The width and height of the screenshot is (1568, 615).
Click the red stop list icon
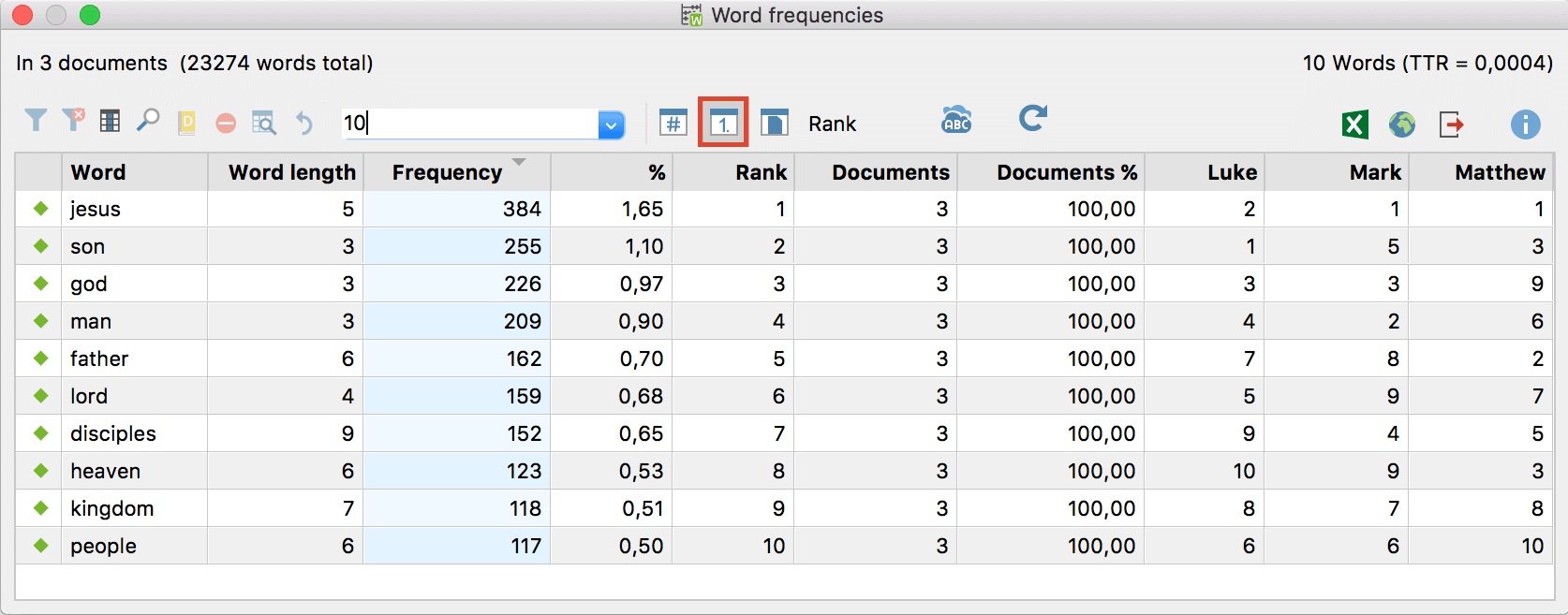[x=226, y=123]
